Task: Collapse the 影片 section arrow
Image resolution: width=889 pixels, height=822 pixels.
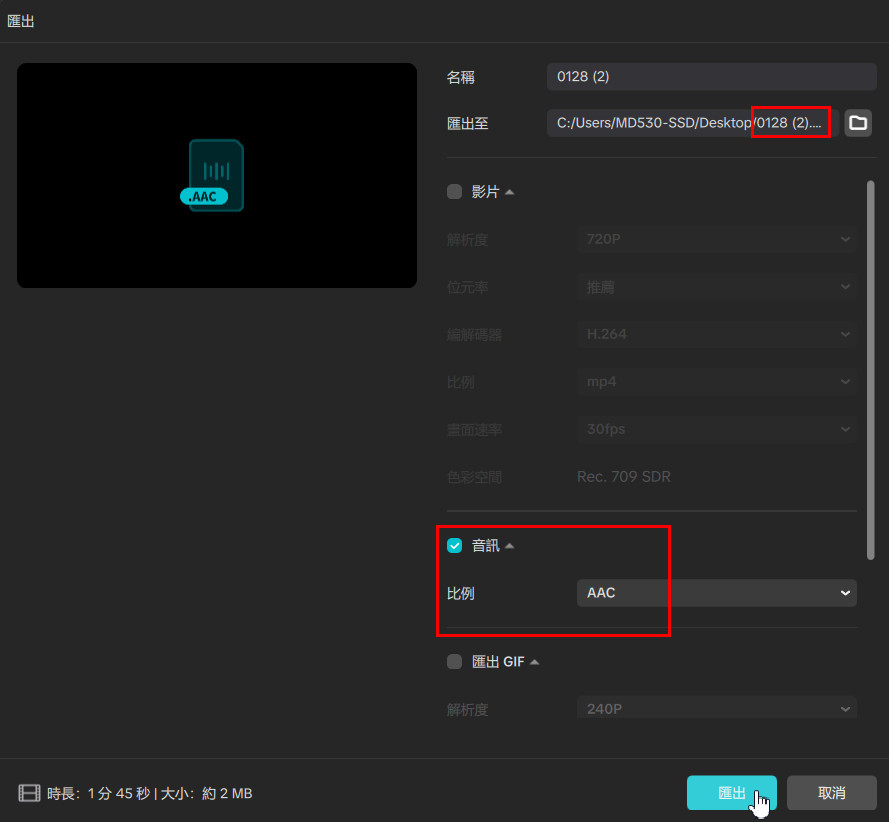Action: [510, 192]
